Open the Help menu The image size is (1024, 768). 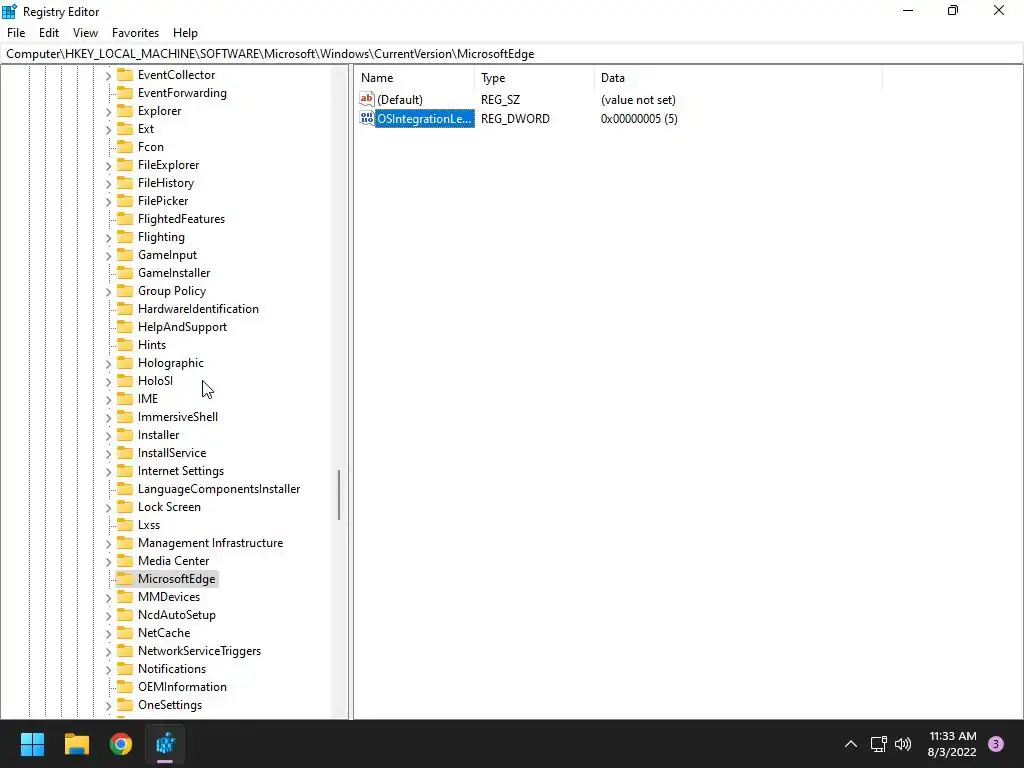point(185,33)
